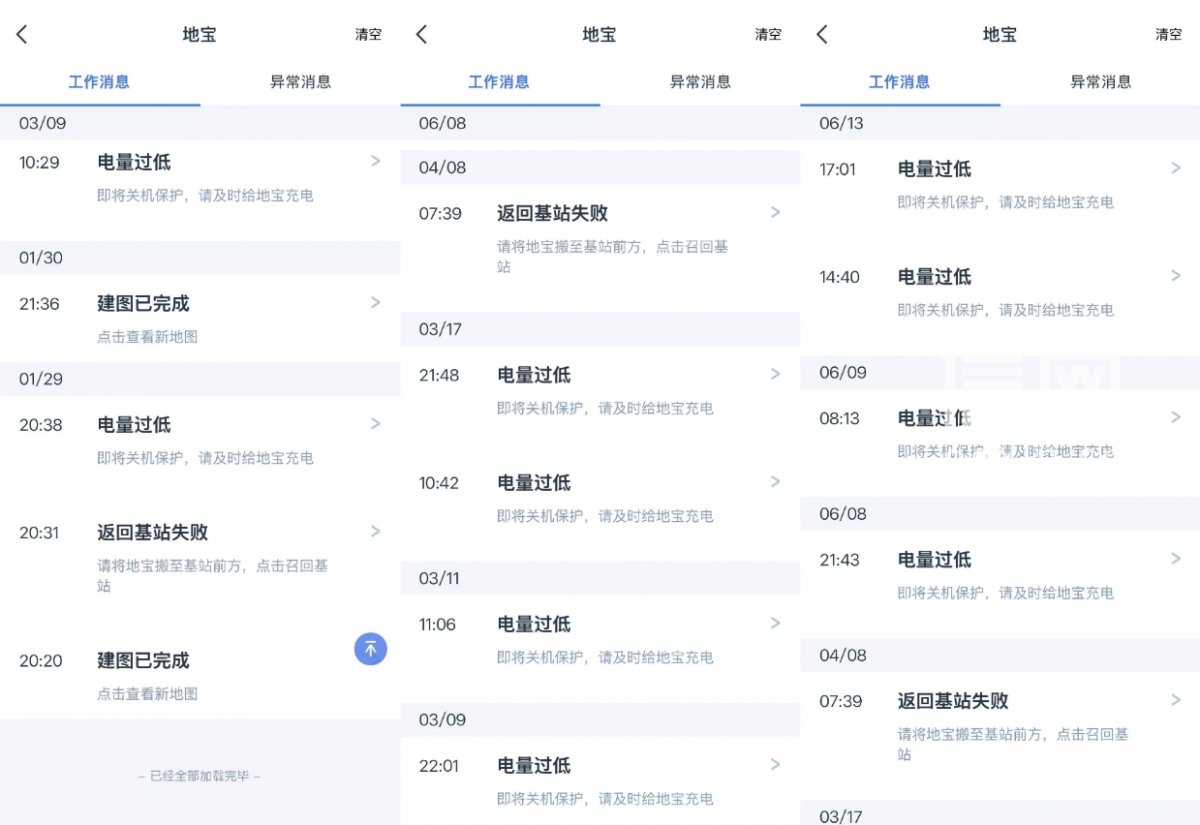Open chevron of 11:06 电量过低 message
1200x825 pixels.
pyautogui.click(x=776, y=623)
